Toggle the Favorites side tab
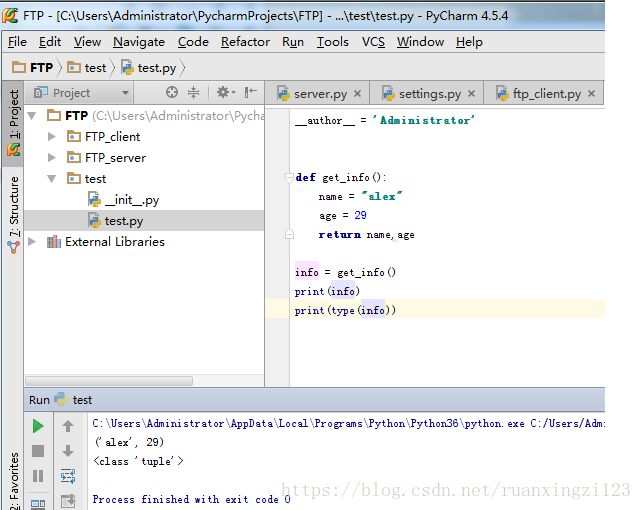The image size is (642, 510). pos(13,481)
